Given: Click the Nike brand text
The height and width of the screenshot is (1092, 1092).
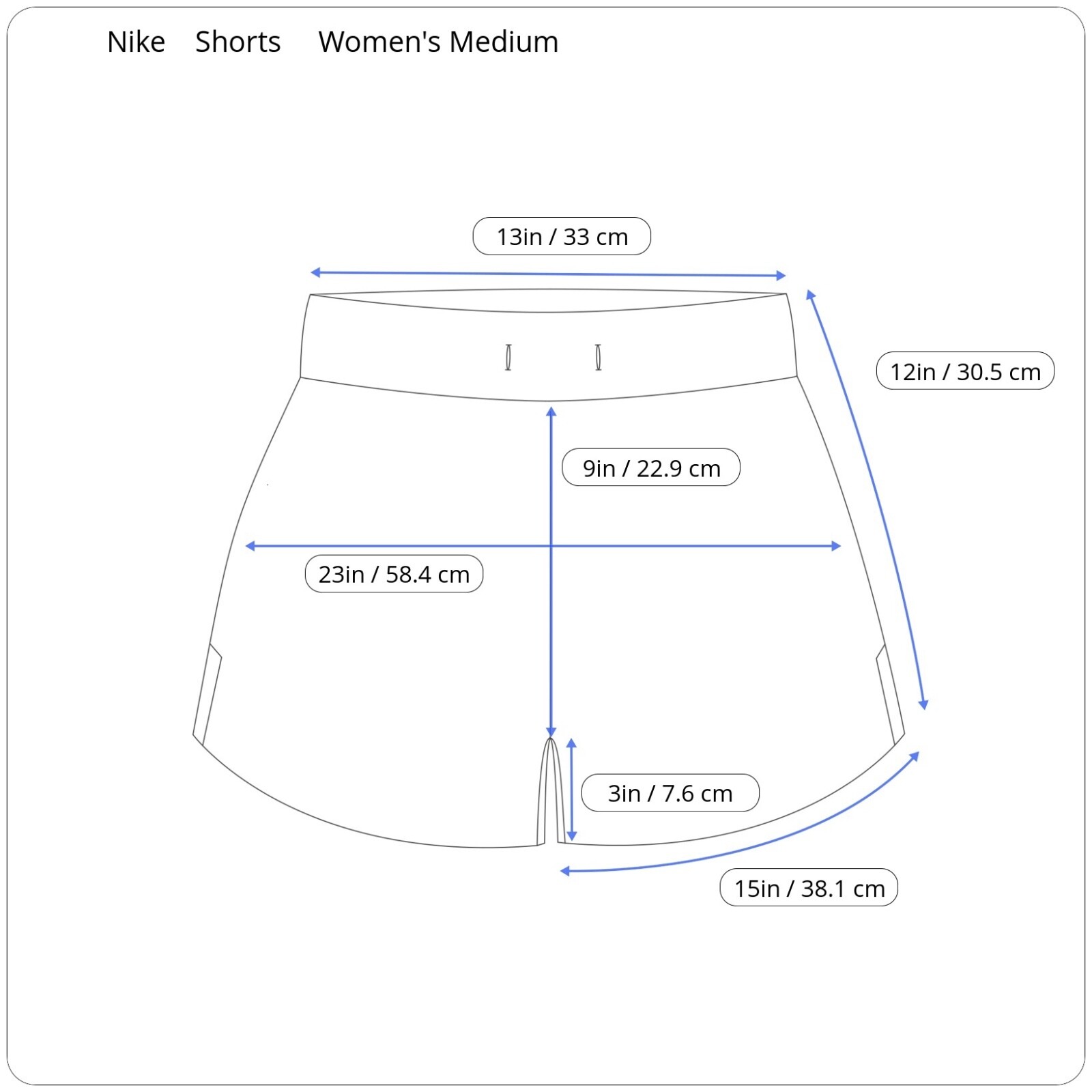Looking at the screenshot, I should (x=136, y=42).
